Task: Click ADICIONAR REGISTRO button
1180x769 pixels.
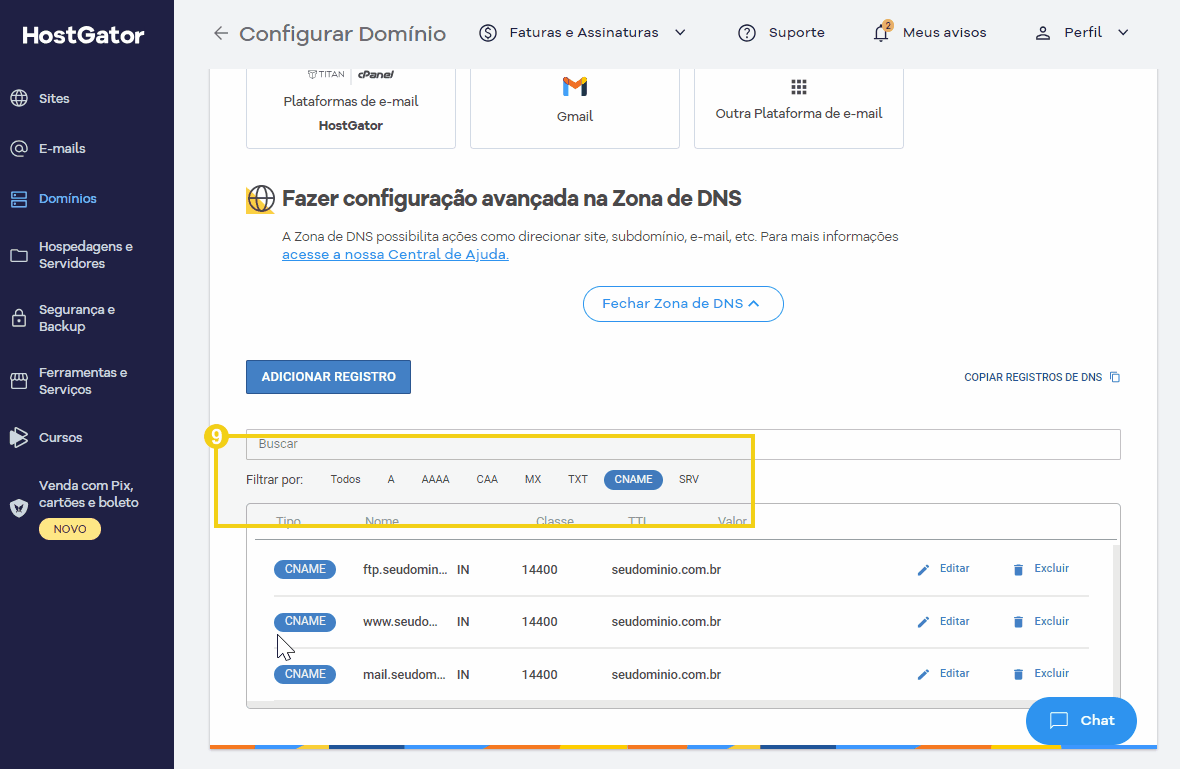Action: tap(328, 377)
